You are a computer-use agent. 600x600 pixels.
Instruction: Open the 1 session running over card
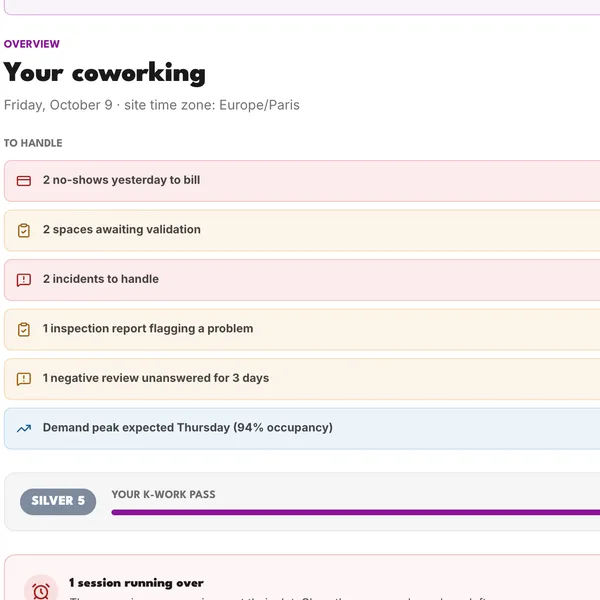tap(302, 577)
